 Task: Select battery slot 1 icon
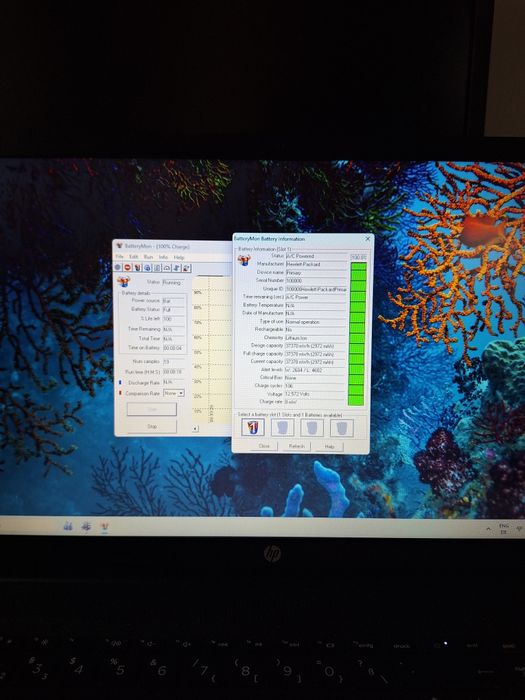[x=253, y=428]
